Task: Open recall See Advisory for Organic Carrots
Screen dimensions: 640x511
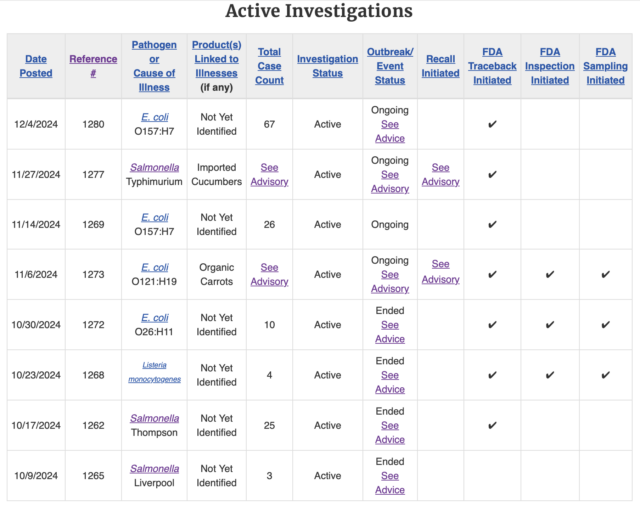Action: point(440,272)
